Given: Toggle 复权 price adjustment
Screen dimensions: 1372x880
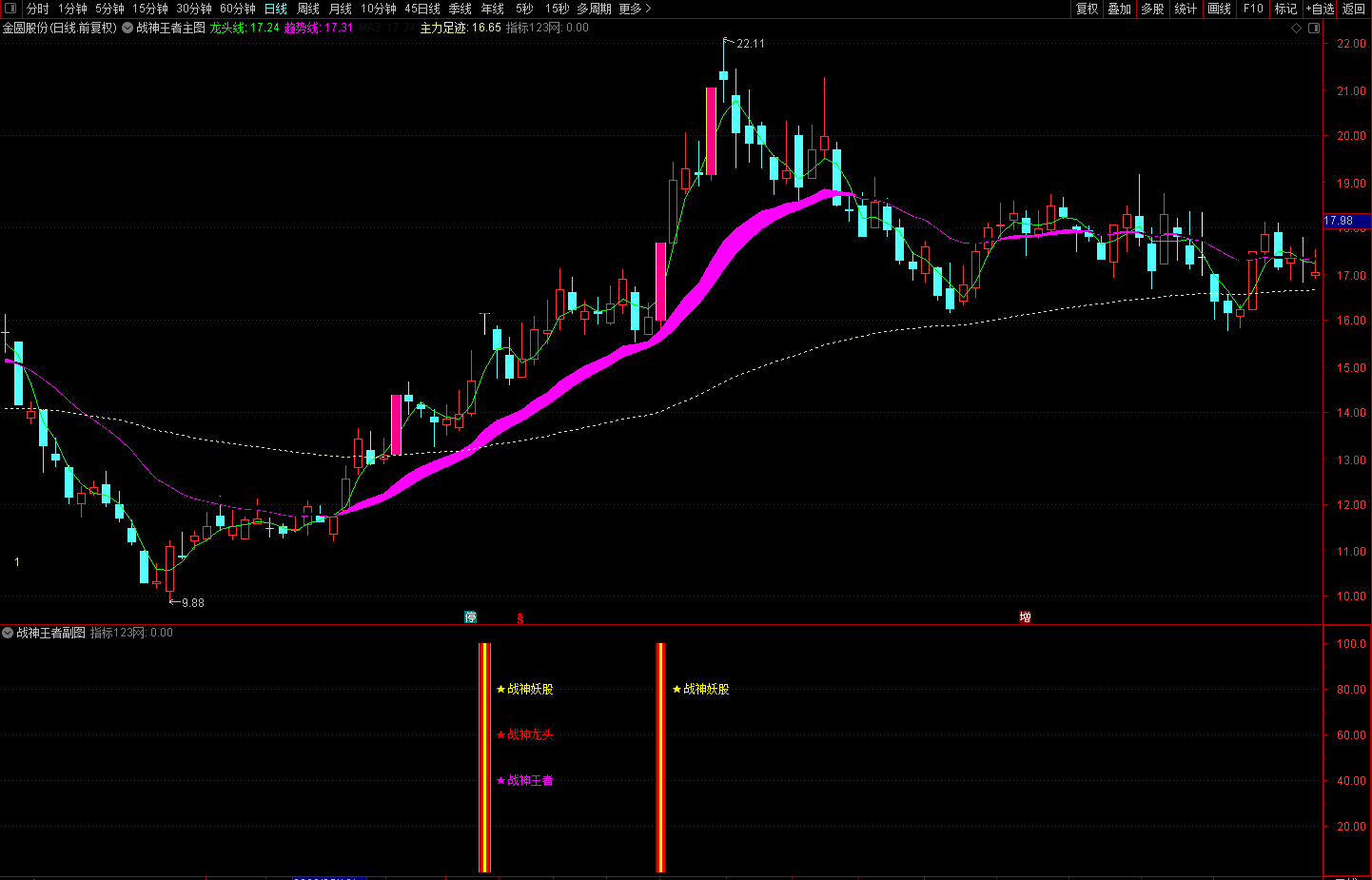Looking at the screenshot, I should pos(1087,9).
